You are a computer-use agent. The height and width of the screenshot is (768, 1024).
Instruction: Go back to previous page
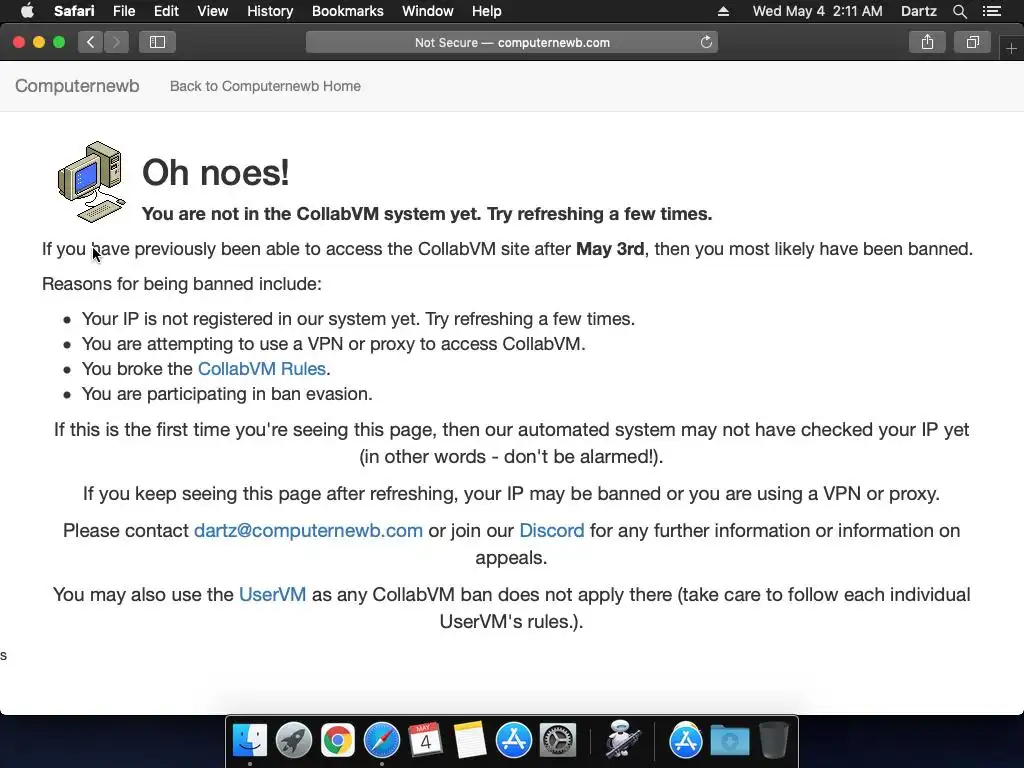90,42
